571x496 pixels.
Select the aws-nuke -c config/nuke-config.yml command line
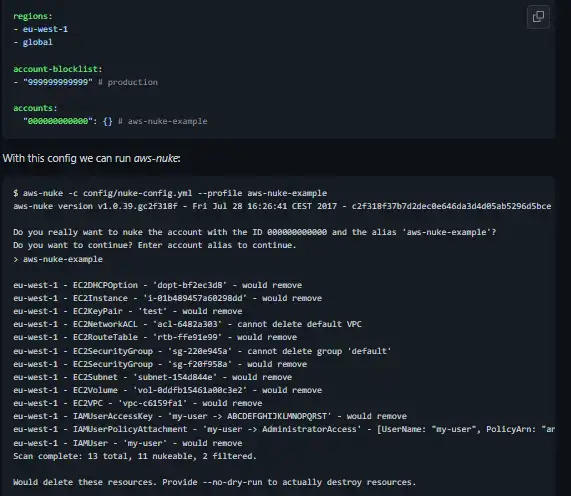[170, 193]
